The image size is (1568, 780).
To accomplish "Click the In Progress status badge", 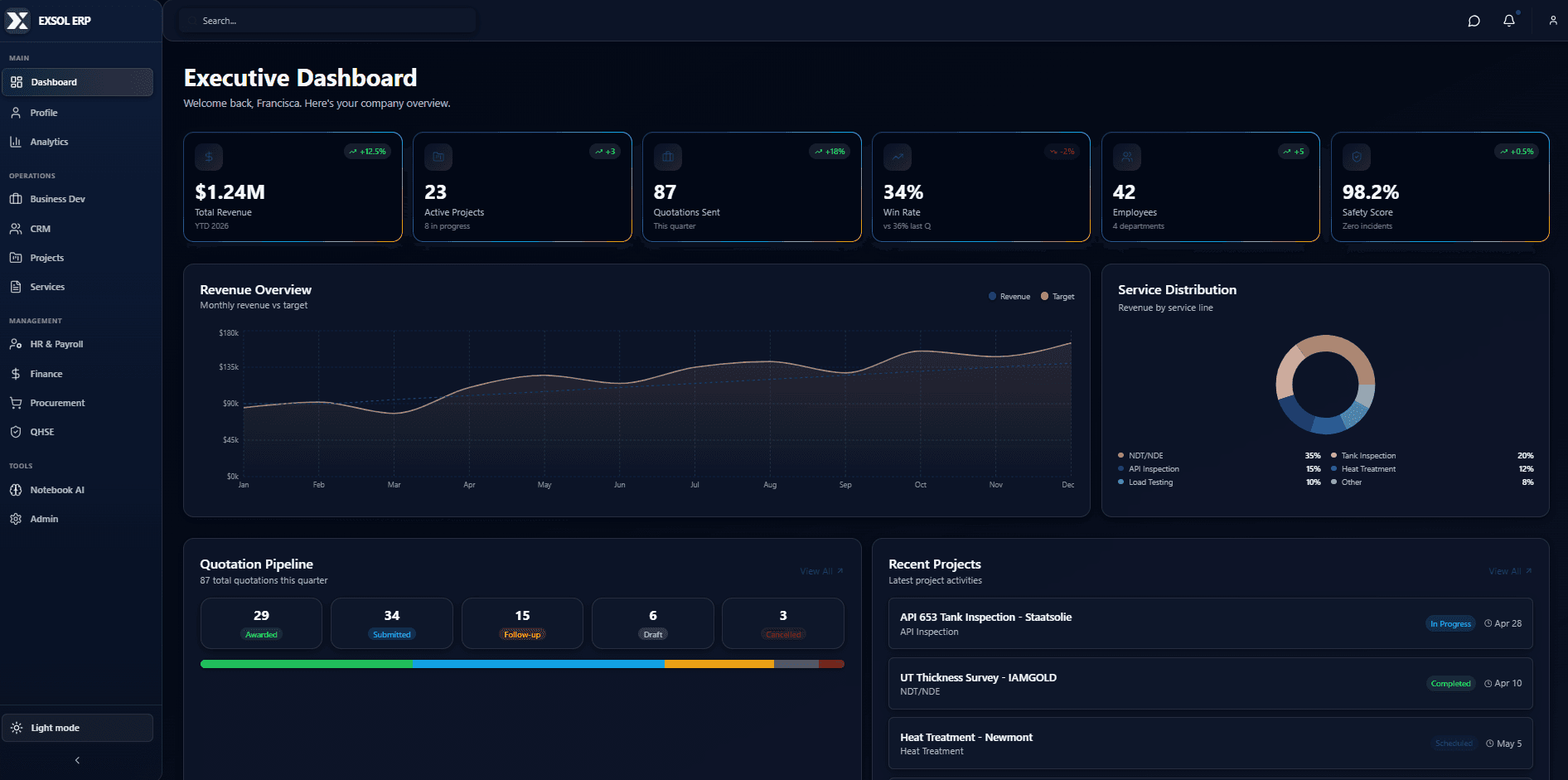I will point(1450,623).
